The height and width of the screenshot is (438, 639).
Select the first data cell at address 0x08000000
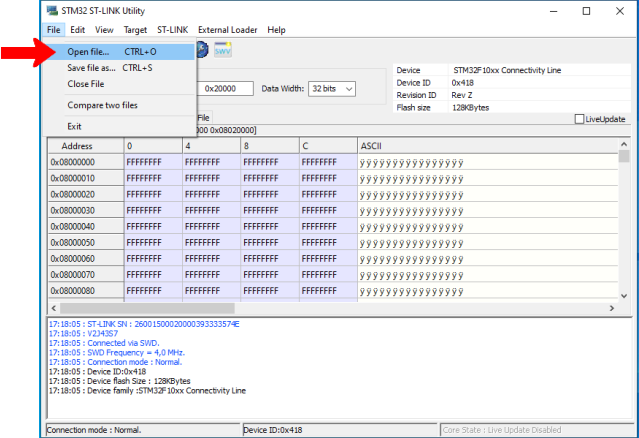point(152,162)
